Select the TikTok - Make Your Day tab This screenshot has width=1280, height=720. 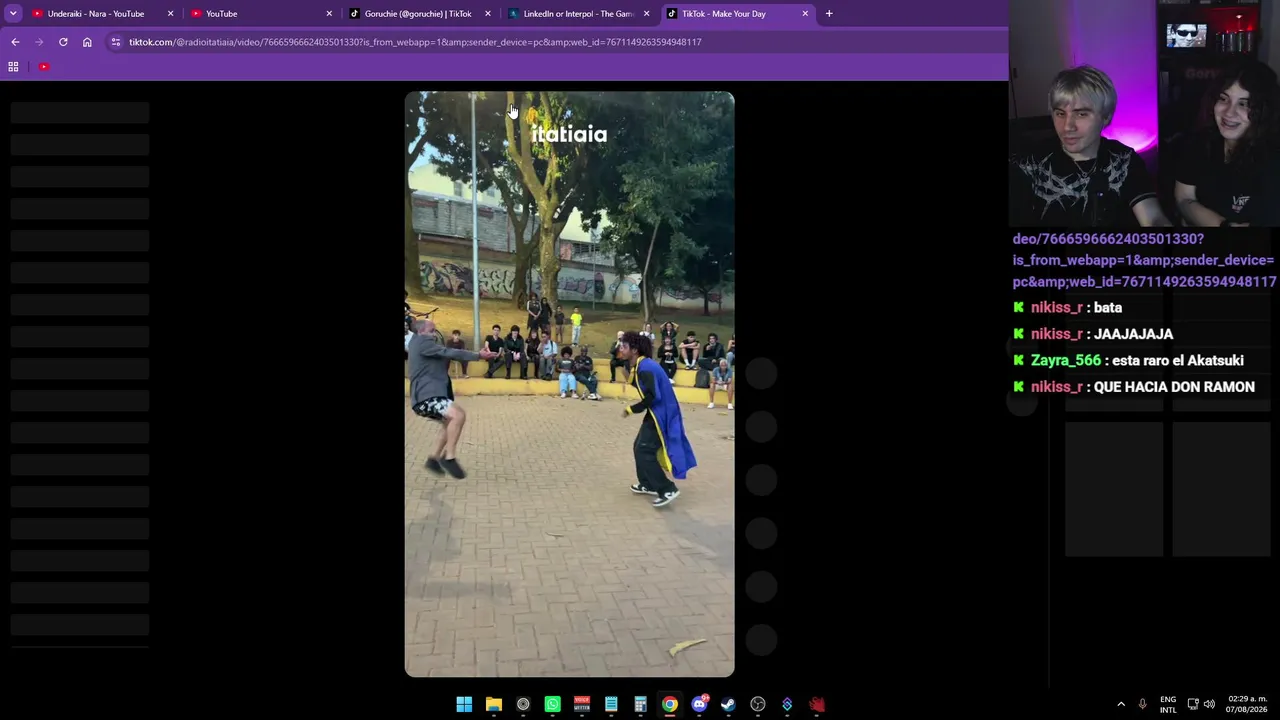click(x=737, y=14)
